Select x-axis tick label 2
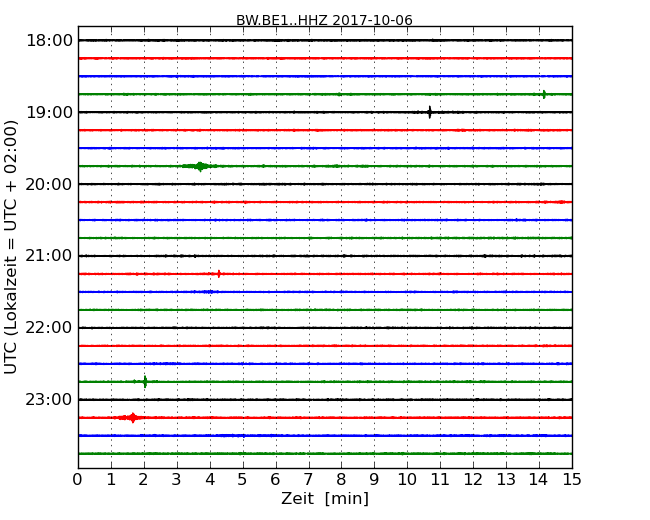The width and height of the screenshot is (650, 520). click(x=143, y=479)
